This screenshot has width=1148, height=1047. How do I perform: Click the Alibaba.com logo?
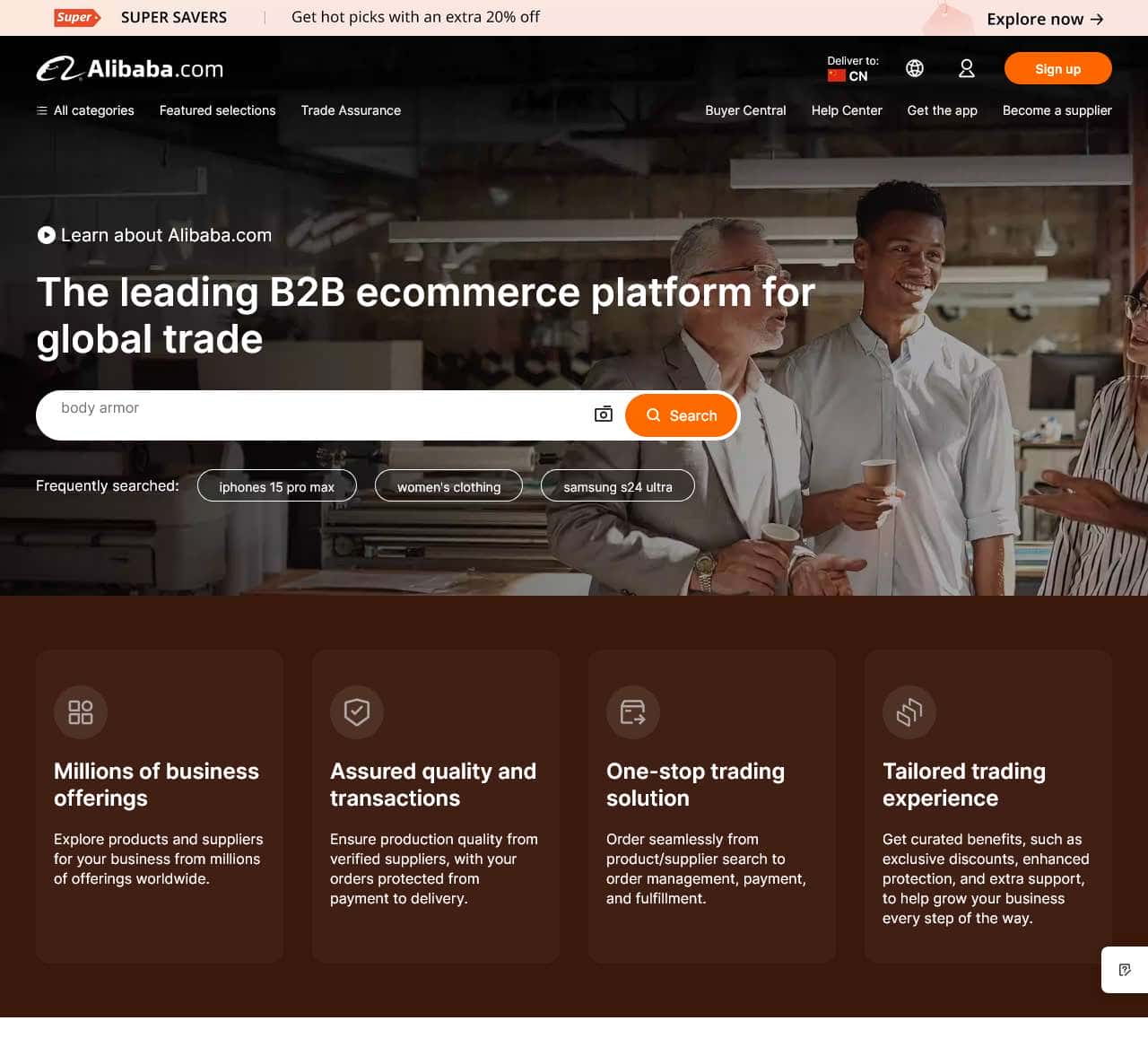click(130, 69)
